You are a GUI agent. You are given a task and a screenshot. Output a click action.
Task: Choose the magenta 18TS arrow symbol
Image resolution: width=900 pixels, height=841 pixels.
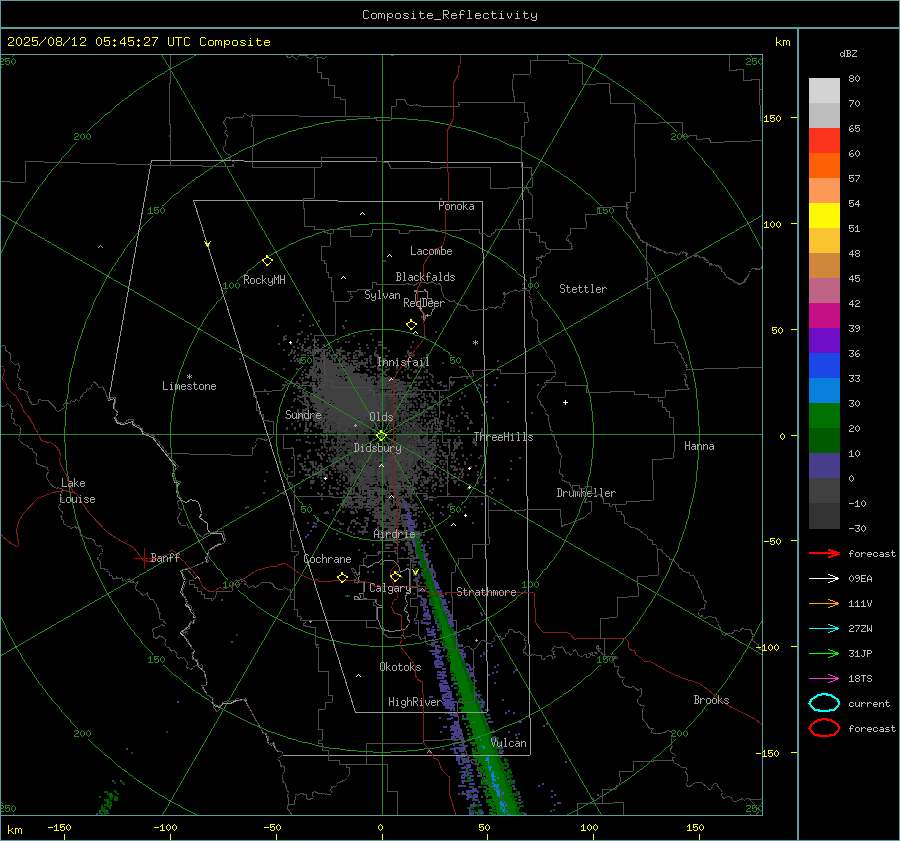[x=824, y=679]
